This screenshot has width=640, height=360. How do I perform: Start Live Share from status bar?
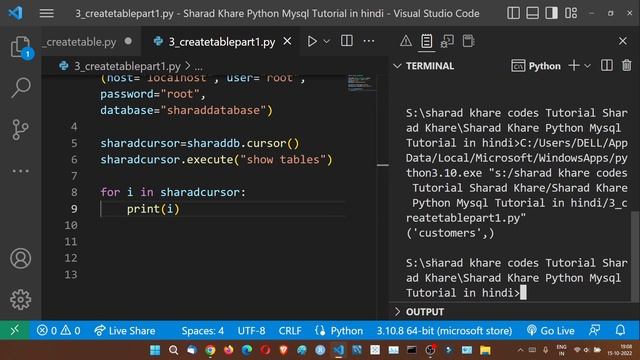(x=124, y=330)
